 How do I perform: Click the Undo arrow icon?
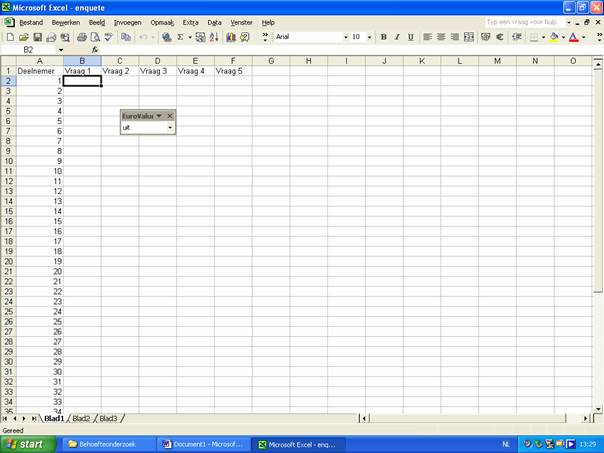[x=143, y=37]
